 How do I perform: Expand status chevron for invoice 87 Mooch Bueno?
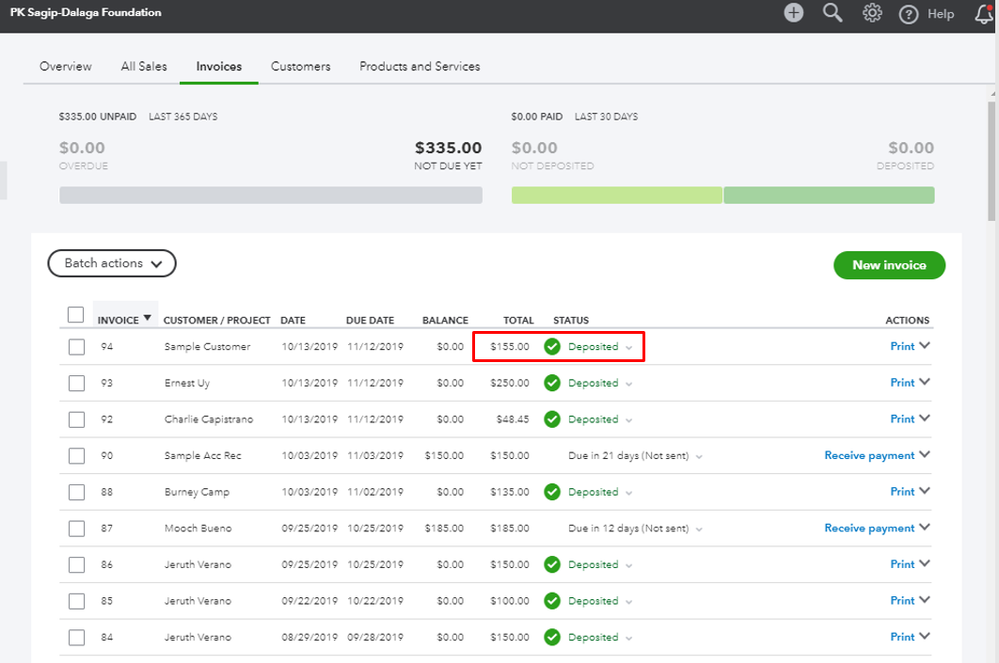tap(698, 529)
